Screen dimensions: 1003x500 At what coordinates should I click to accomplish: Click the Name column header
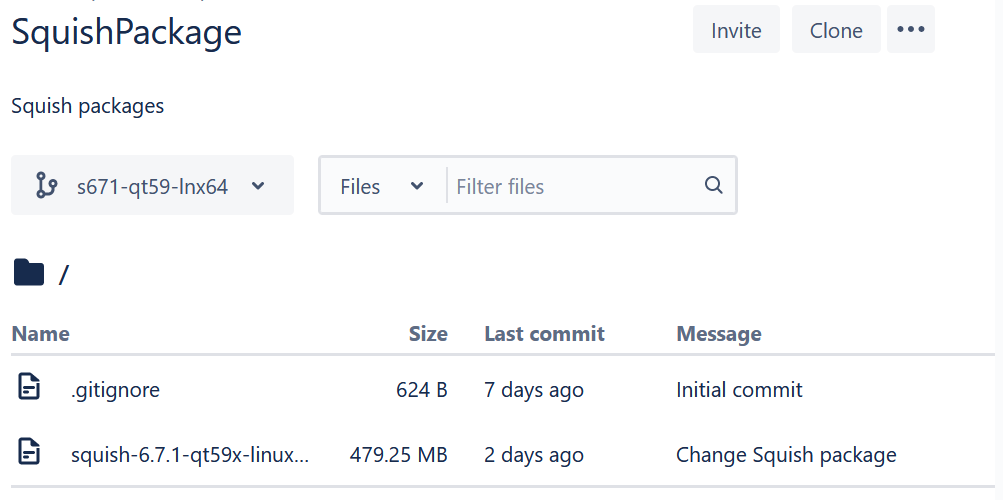[40, 334]
